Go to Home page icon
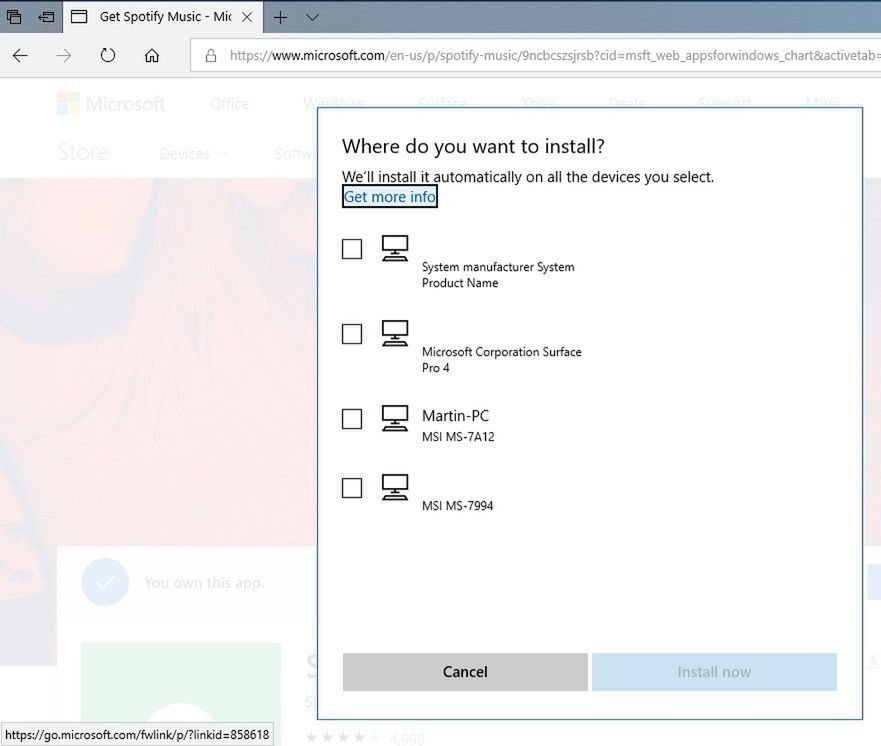The image size is (881, 746). tap(152, 56)
